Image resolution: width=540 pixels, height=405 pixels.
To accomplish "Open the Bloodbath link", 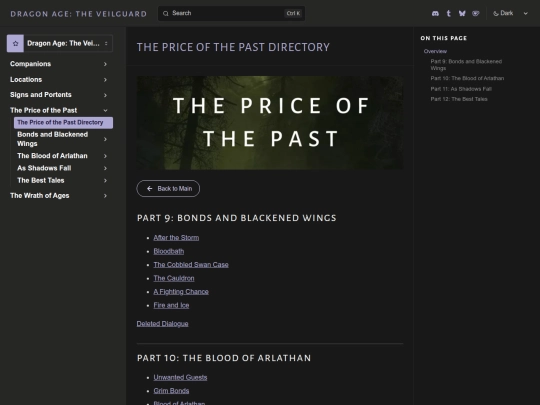I will point(168,251).
